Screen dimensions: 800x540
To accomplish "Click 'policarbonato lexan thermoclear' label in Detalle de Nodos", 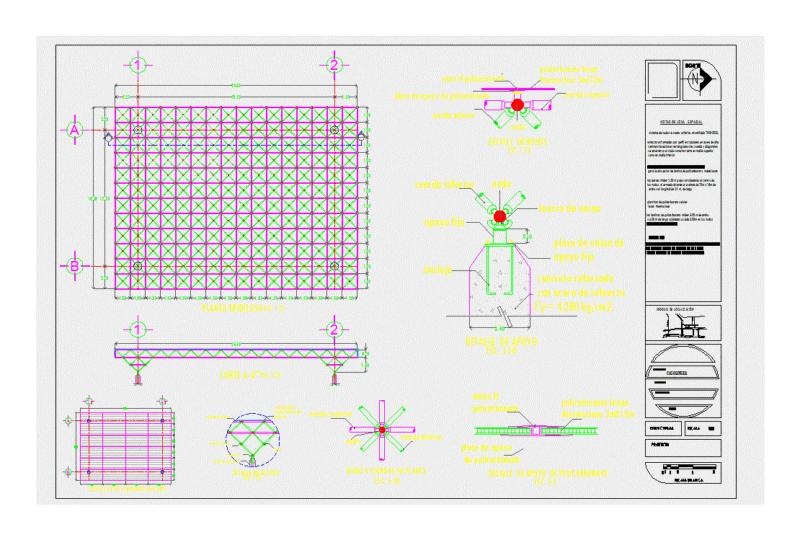I will 570,75.
